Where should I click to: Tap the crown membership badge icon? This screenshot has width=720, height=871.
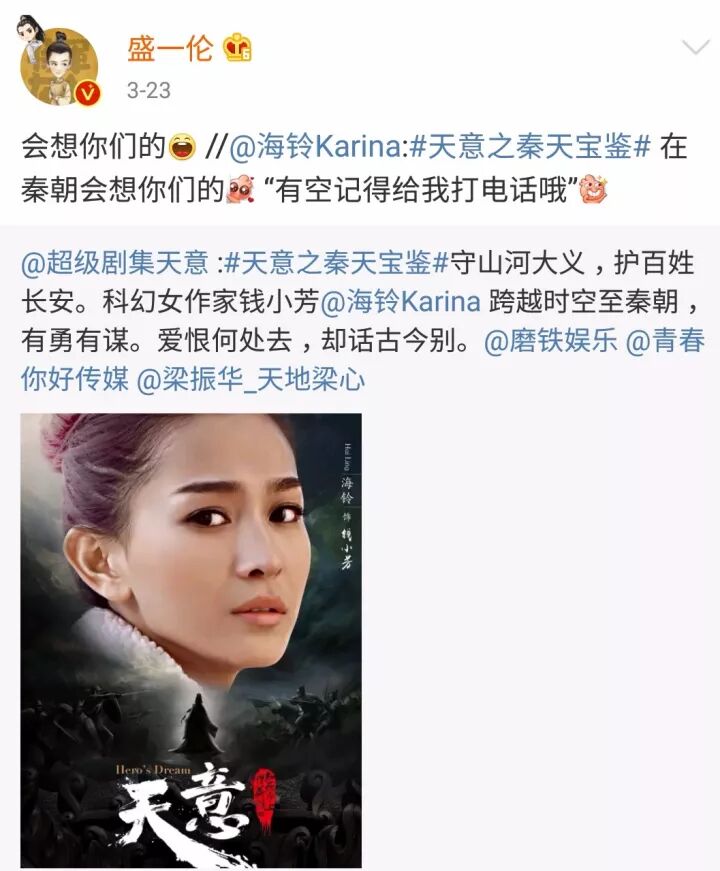pos(238,48)
